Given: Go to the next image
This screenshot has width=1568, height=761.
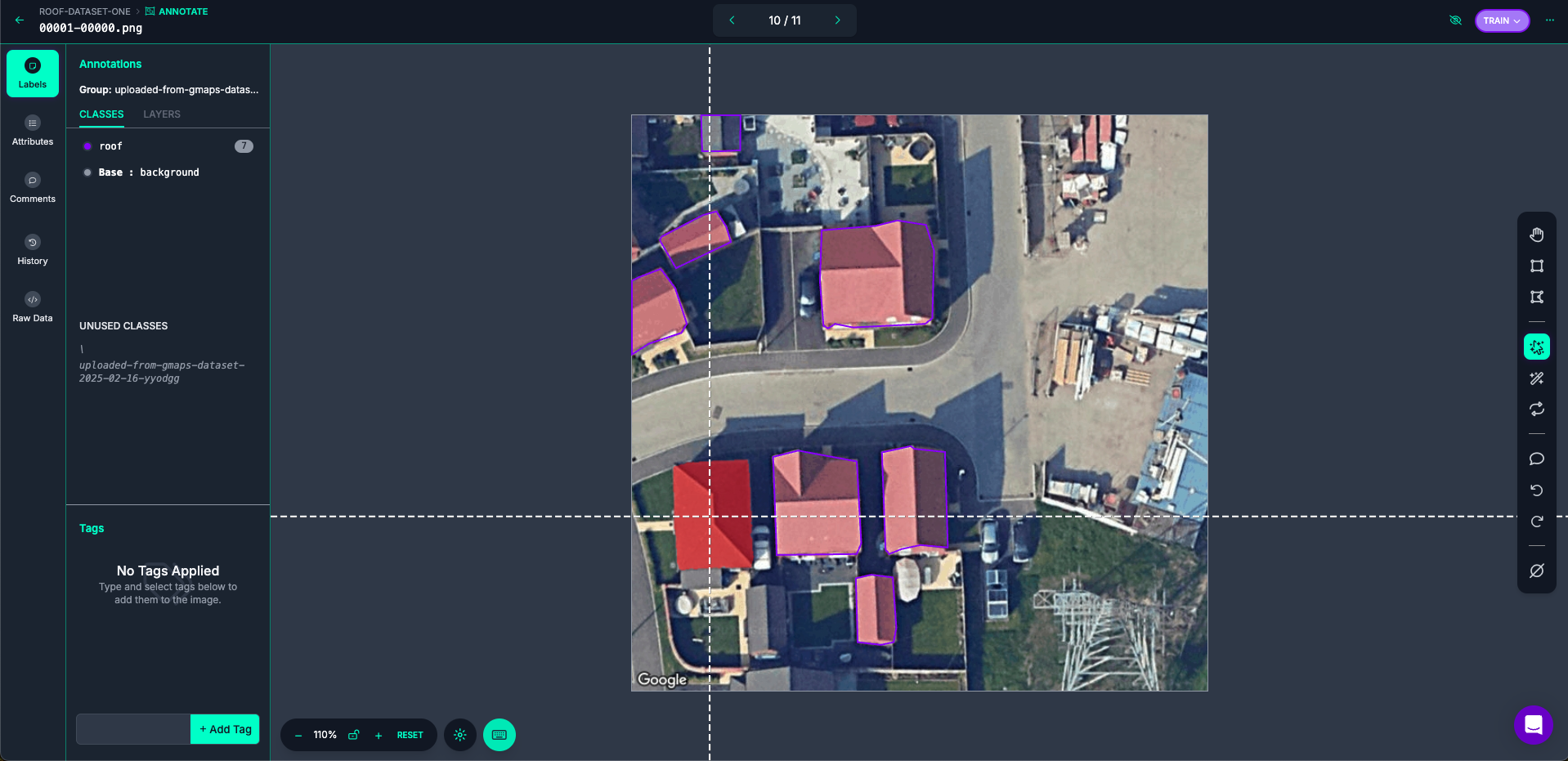Looking at the screenshot, I should tap(837, 20).
